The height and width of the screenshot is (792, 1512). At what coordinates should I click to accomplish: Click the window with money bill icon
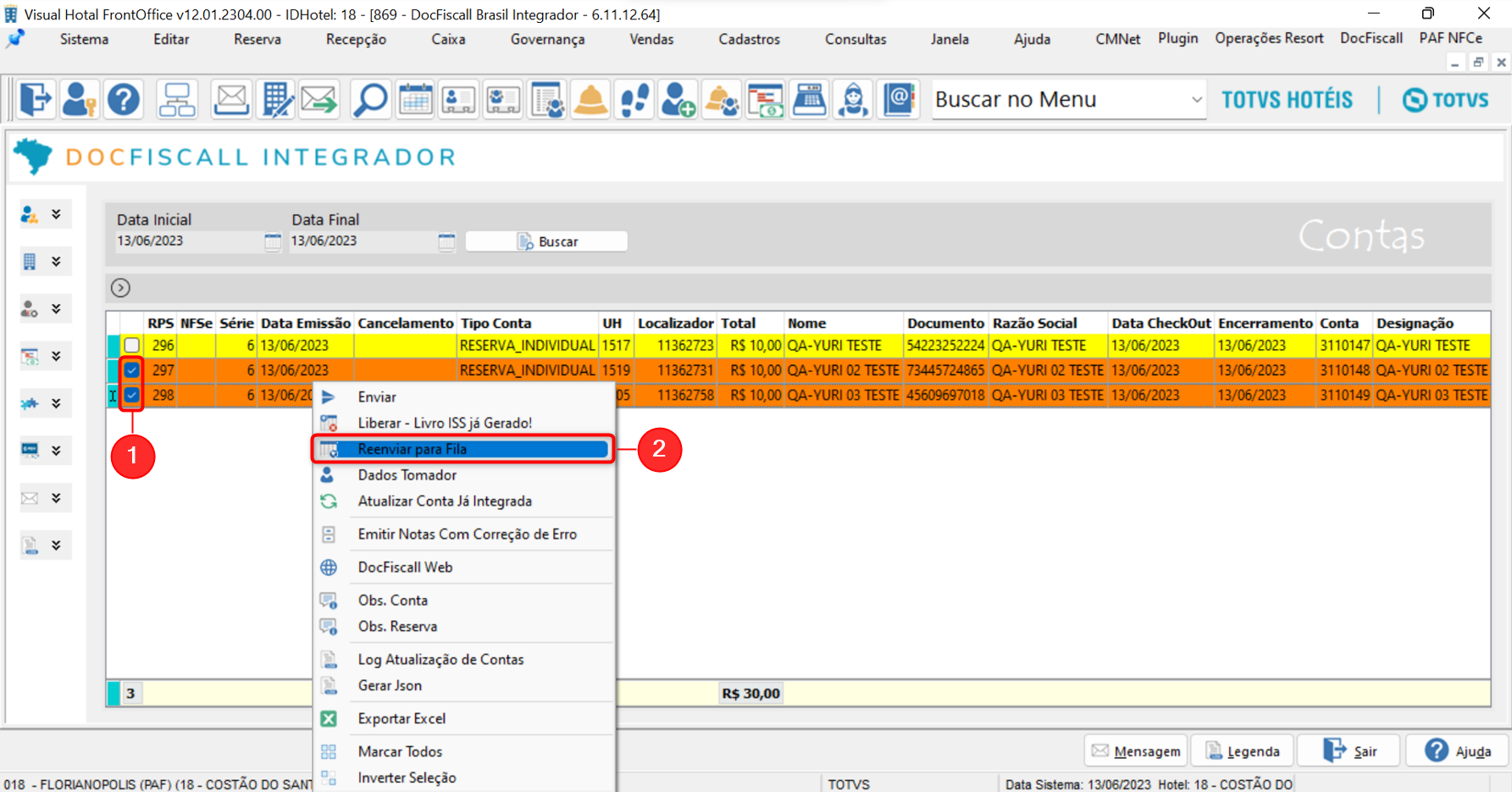(766, 99)
